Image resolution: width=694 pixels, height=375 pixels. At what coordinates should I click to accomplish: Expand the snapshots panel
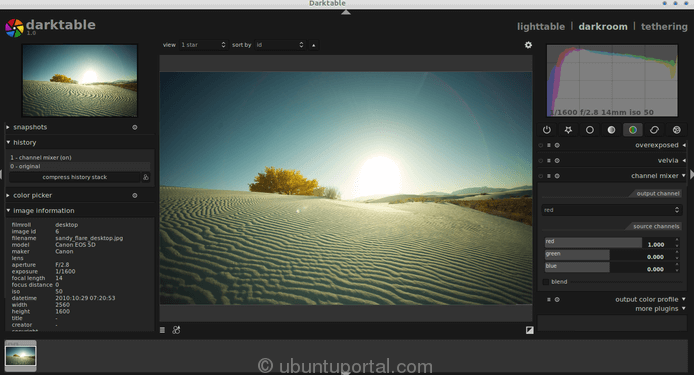(8, 128)
